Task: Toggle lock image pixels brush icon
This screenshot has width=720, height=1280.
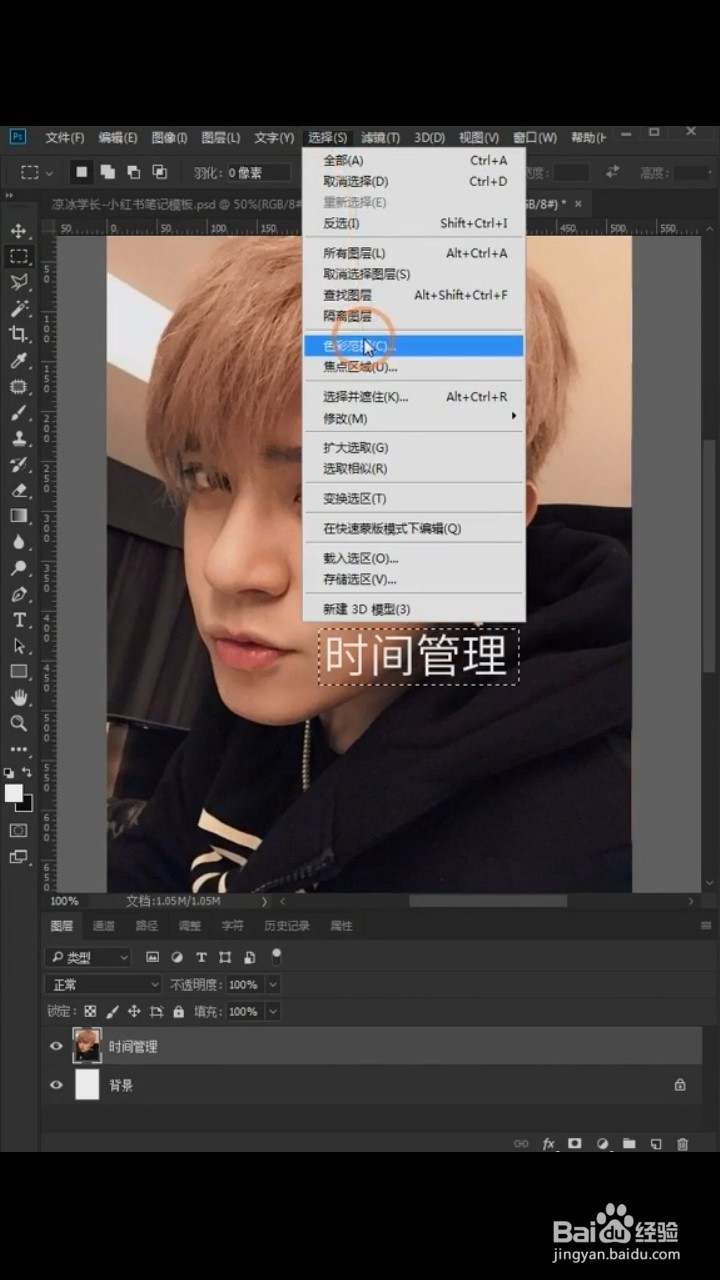Action: click(x=113, y=1012)
